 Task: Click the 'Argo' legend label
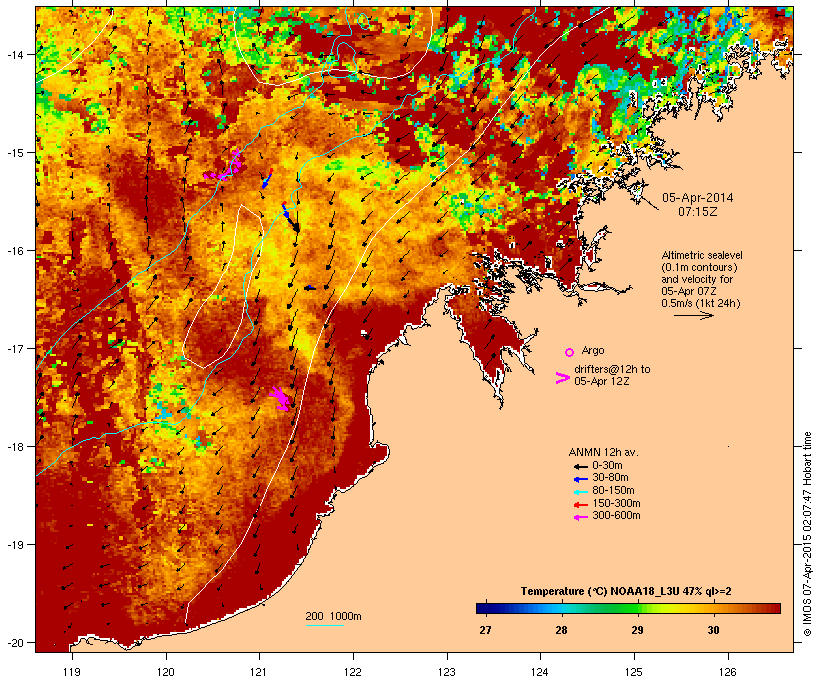coord(593,350)
